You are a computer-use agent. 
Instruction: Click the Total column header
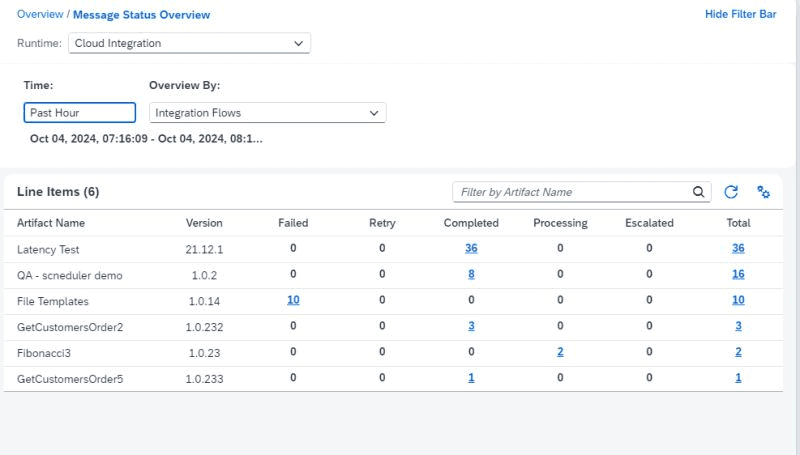(738, 223)
